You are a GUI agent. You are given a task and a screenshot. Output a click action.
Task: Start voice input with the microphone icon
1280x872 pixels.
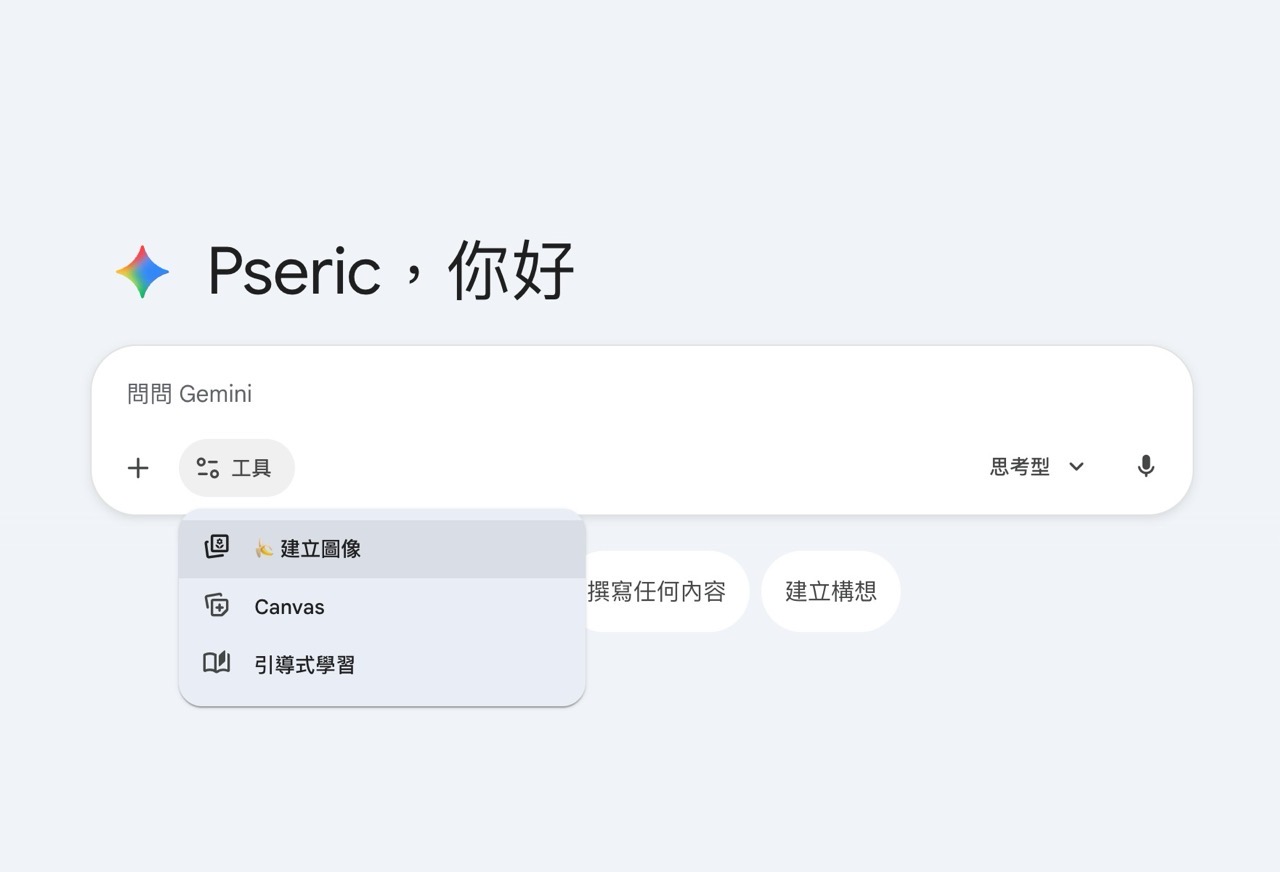pyautogui.click(x=1146, y=466)
